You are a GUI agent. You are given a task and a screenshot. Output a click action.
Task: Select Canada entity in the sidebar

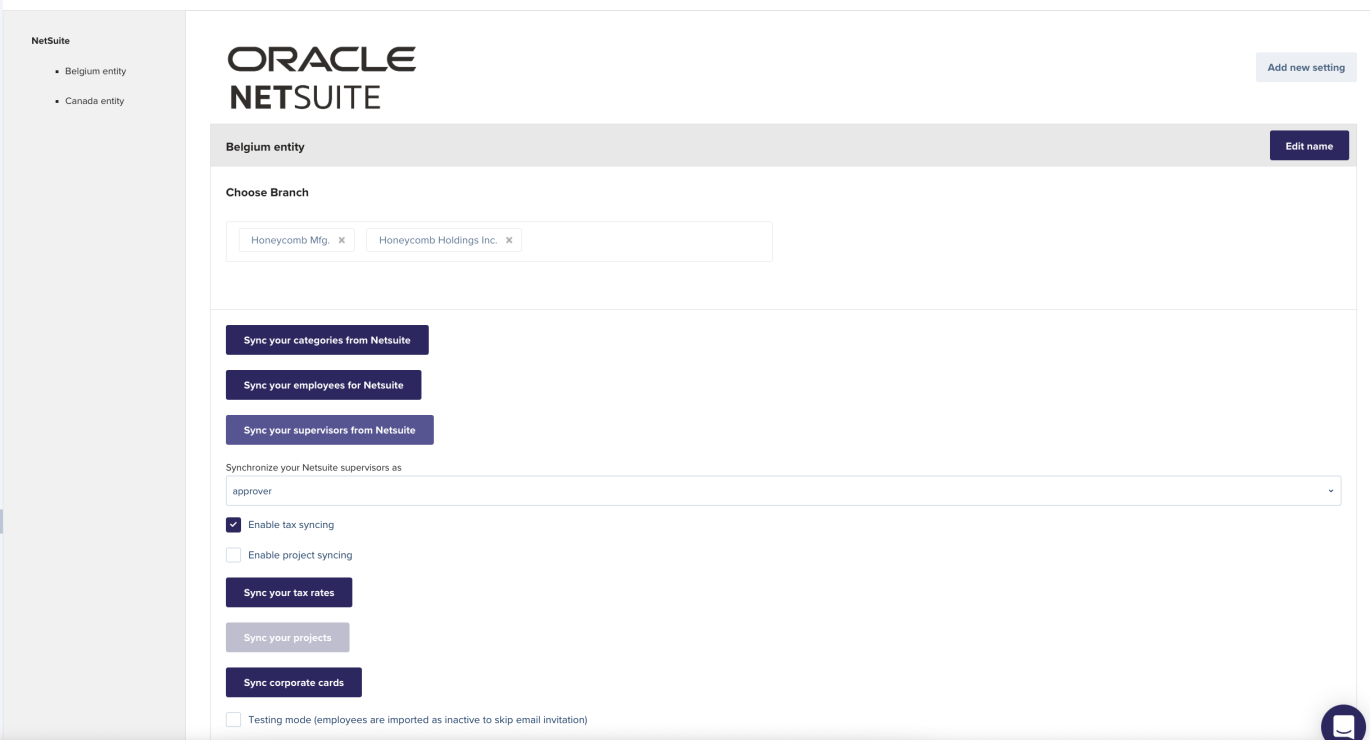(x=94, y=100)
